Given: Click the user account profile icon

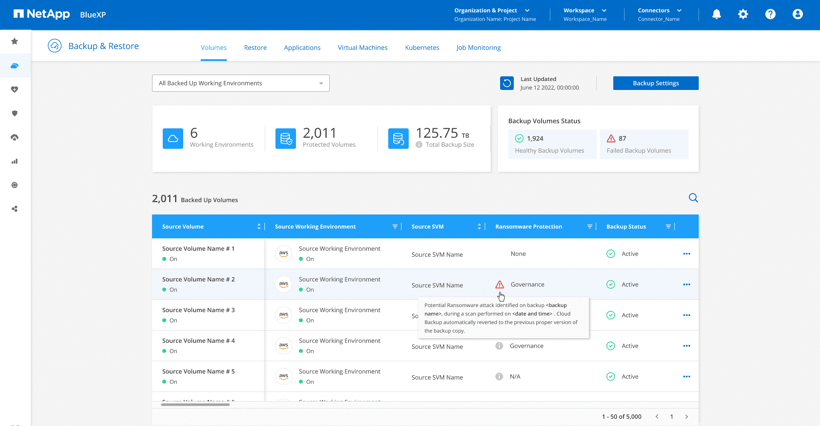Looking at the screenshot, I should coord(797,14).
